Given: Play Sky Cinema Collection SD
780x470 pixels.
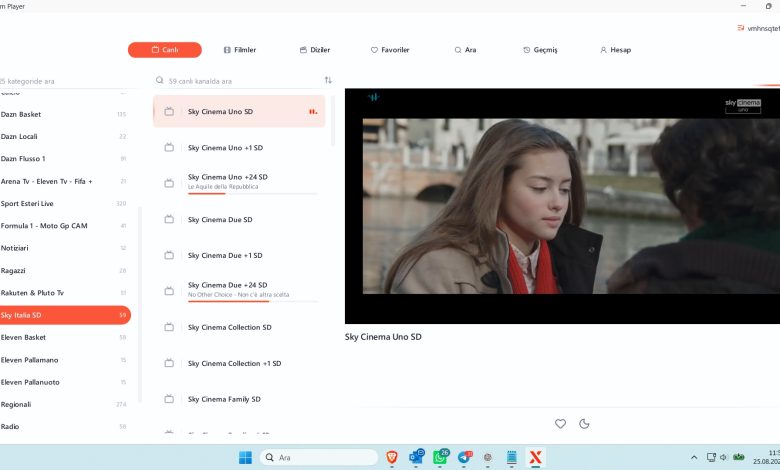Looking at the screenshot, I should coord(239,327).
